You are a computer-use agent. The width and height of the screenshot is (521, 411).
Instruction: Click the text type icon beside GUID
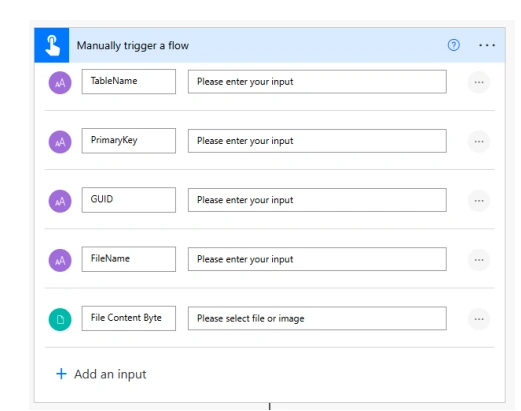coord(60,201)
